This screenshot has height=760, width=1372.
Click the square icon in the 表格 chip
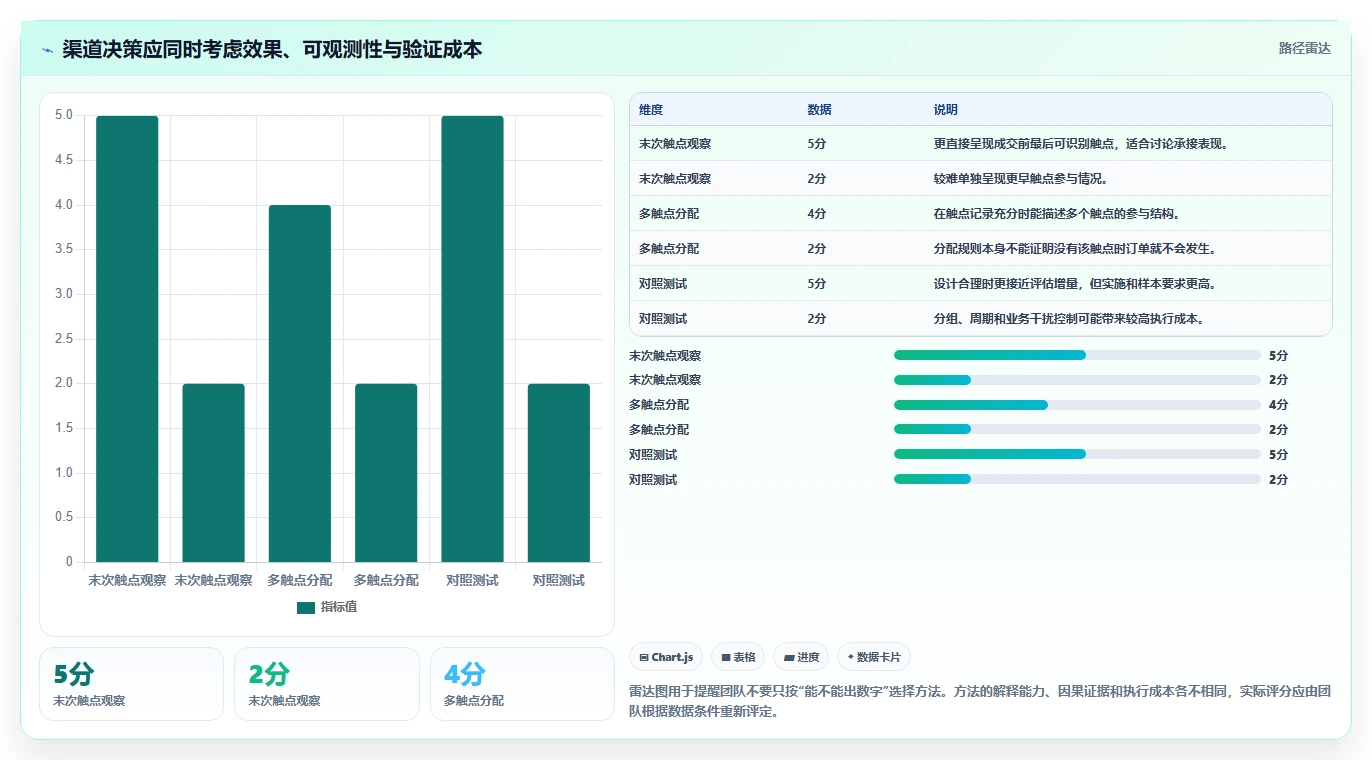click(x=726, y=657)
